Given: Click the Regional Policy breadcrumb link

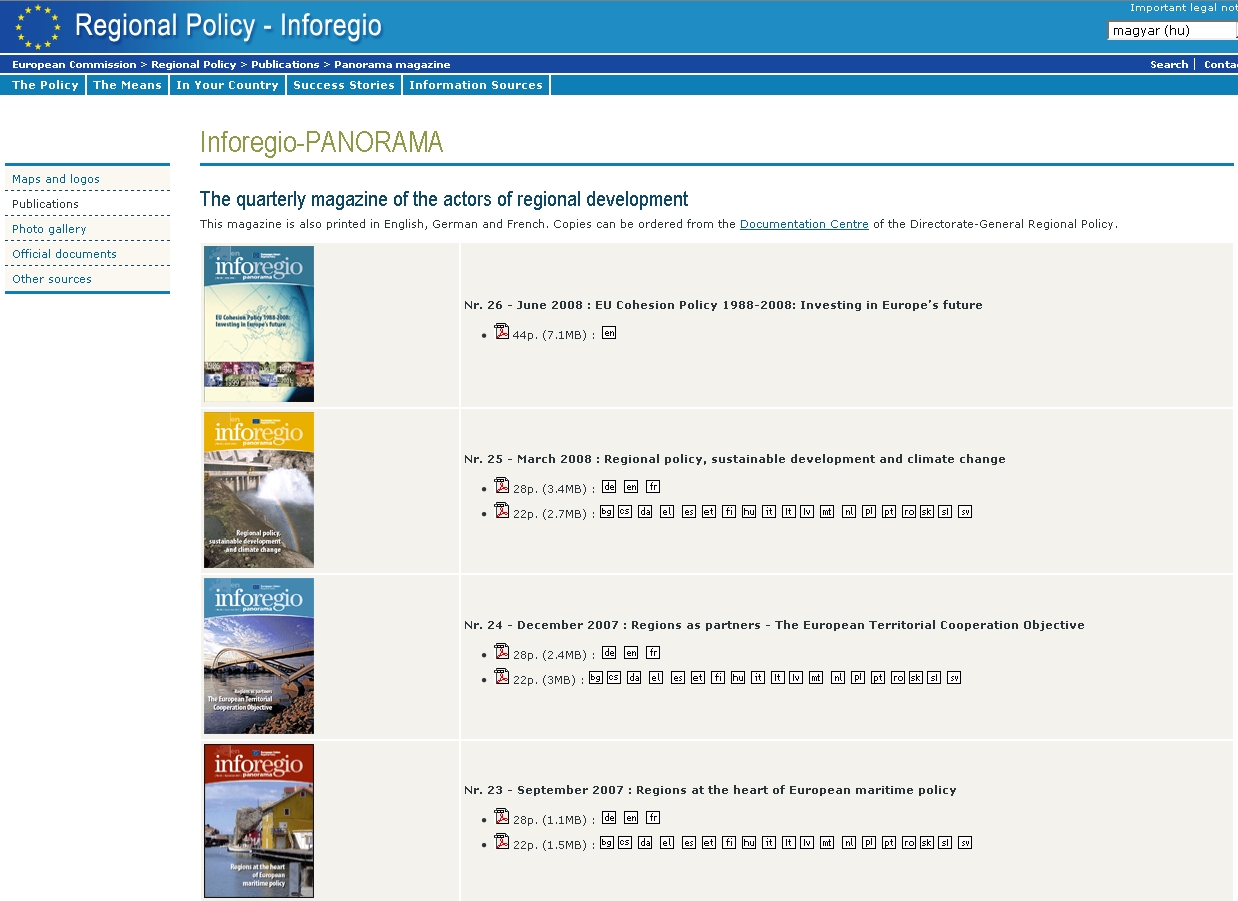Looking at the screenshot, I should coord(194,64).
